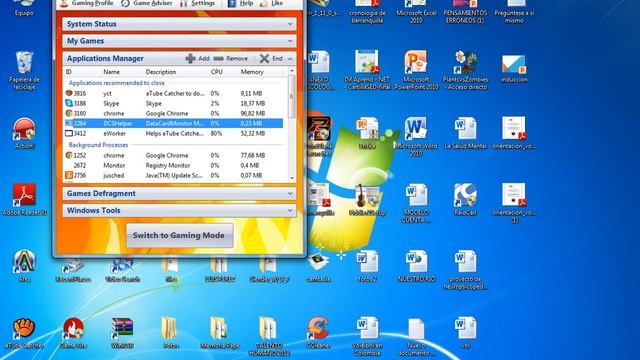Viewport: 640px width, 360px height.
Task: Select the background chrome process 1252
Action: [174, 156]
